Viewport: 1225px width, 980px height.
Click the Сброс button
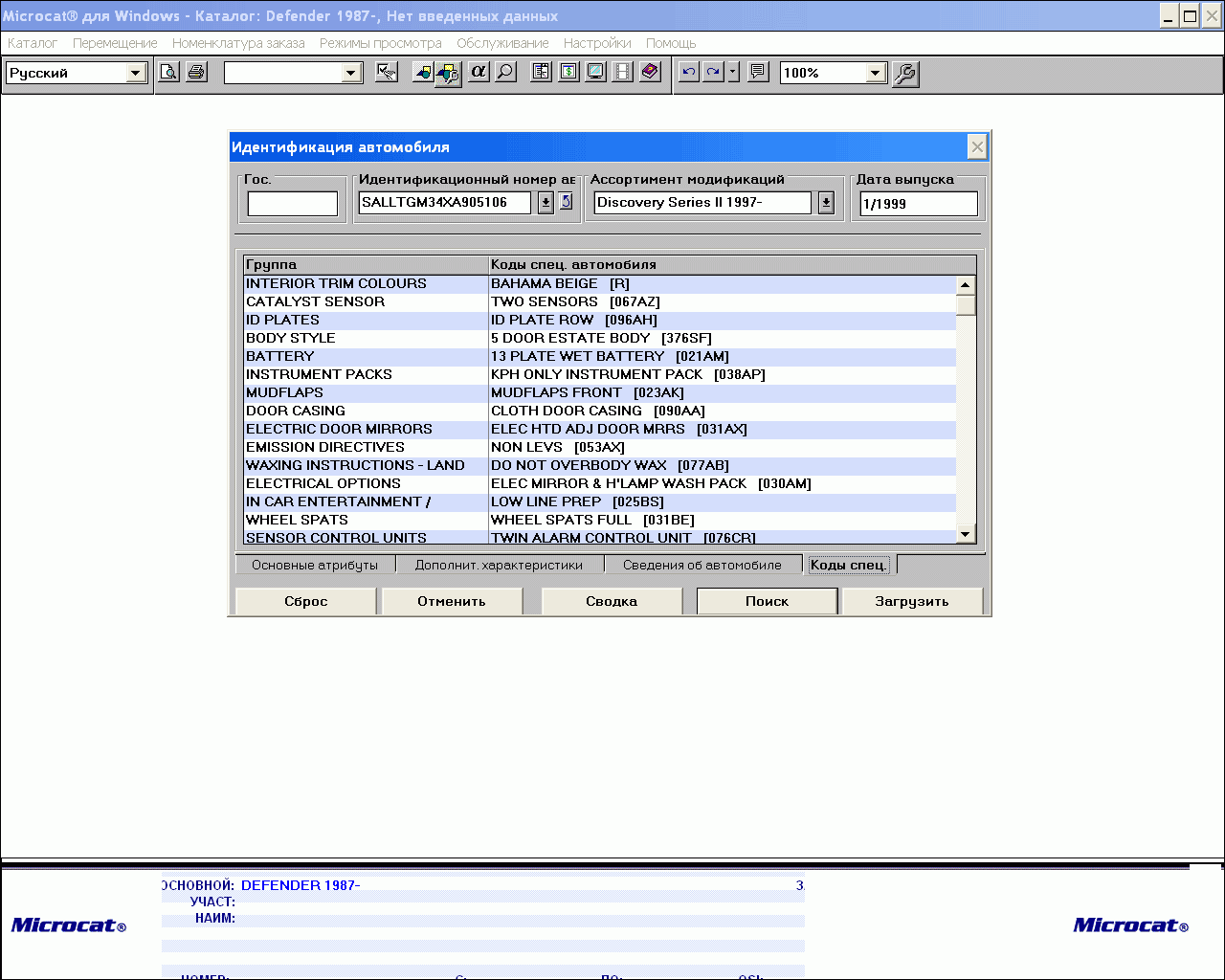(x=305, y=601)
